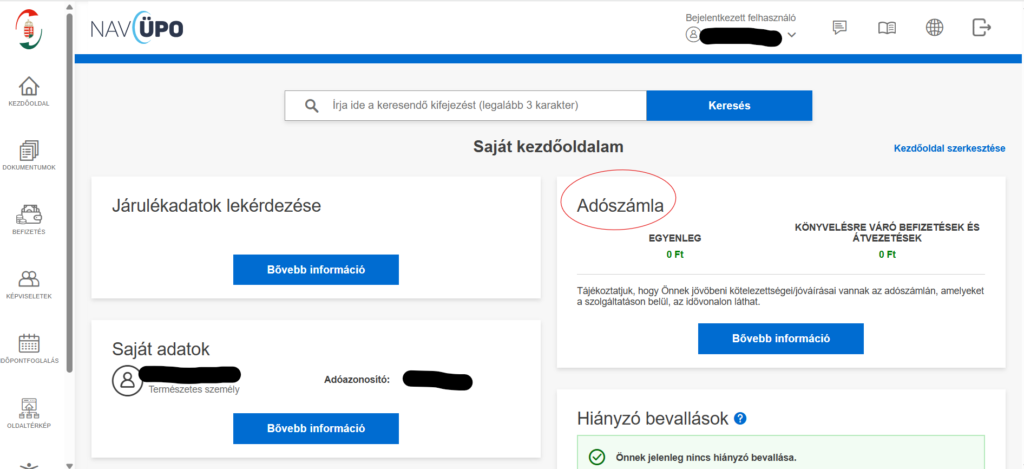
Task: Click the Egyenleg 0 Ft value
Action: click(x=675, y=255)
